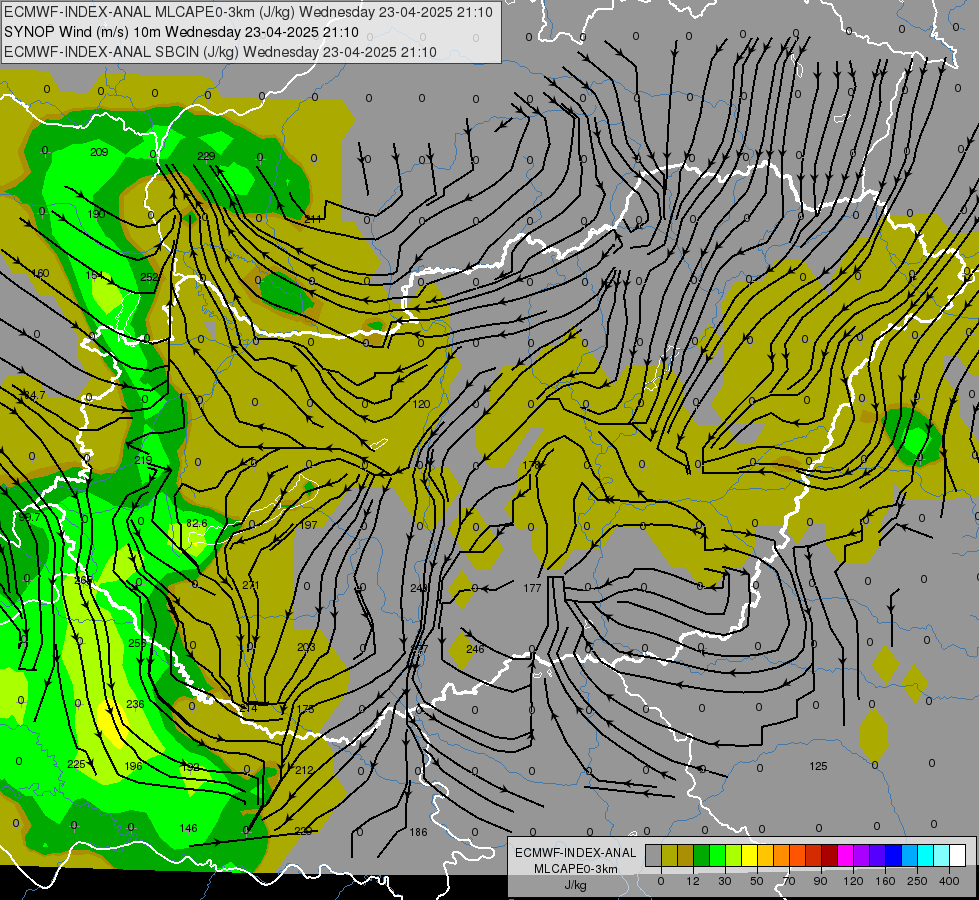Click the map value '209'

(x=99, y=152)
